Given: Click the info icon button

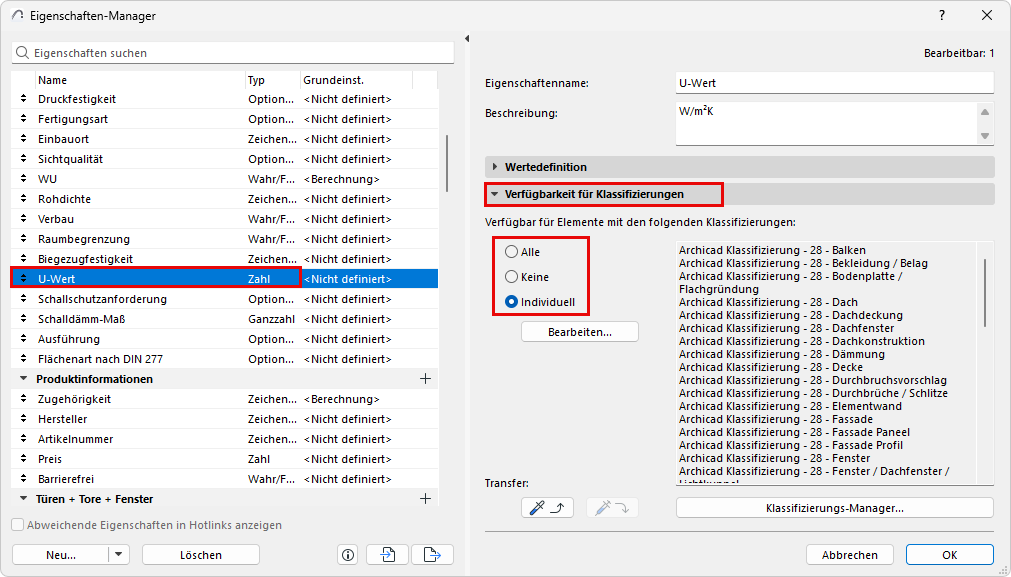Looking at the screenshot, I should tap(348, 554).
